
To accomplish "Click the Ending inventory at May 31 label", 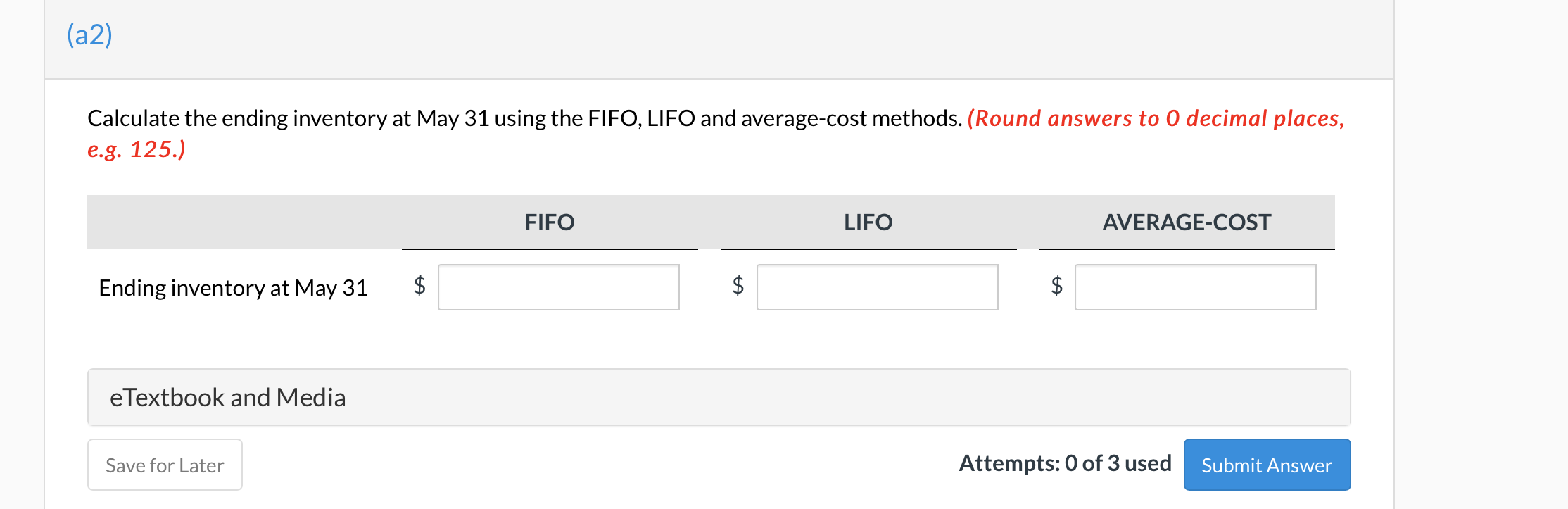I will 233,288.
